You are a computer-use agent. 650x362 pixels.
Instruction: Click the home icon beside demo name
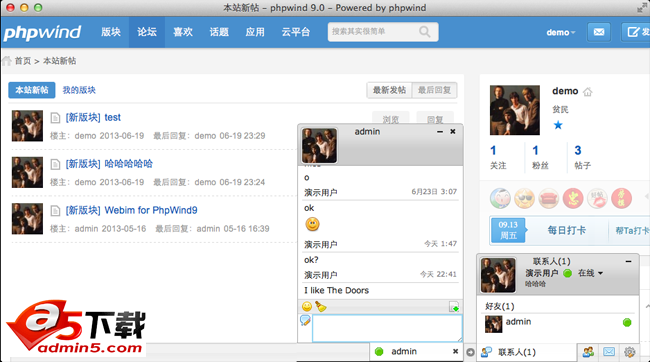click(588, 92)
